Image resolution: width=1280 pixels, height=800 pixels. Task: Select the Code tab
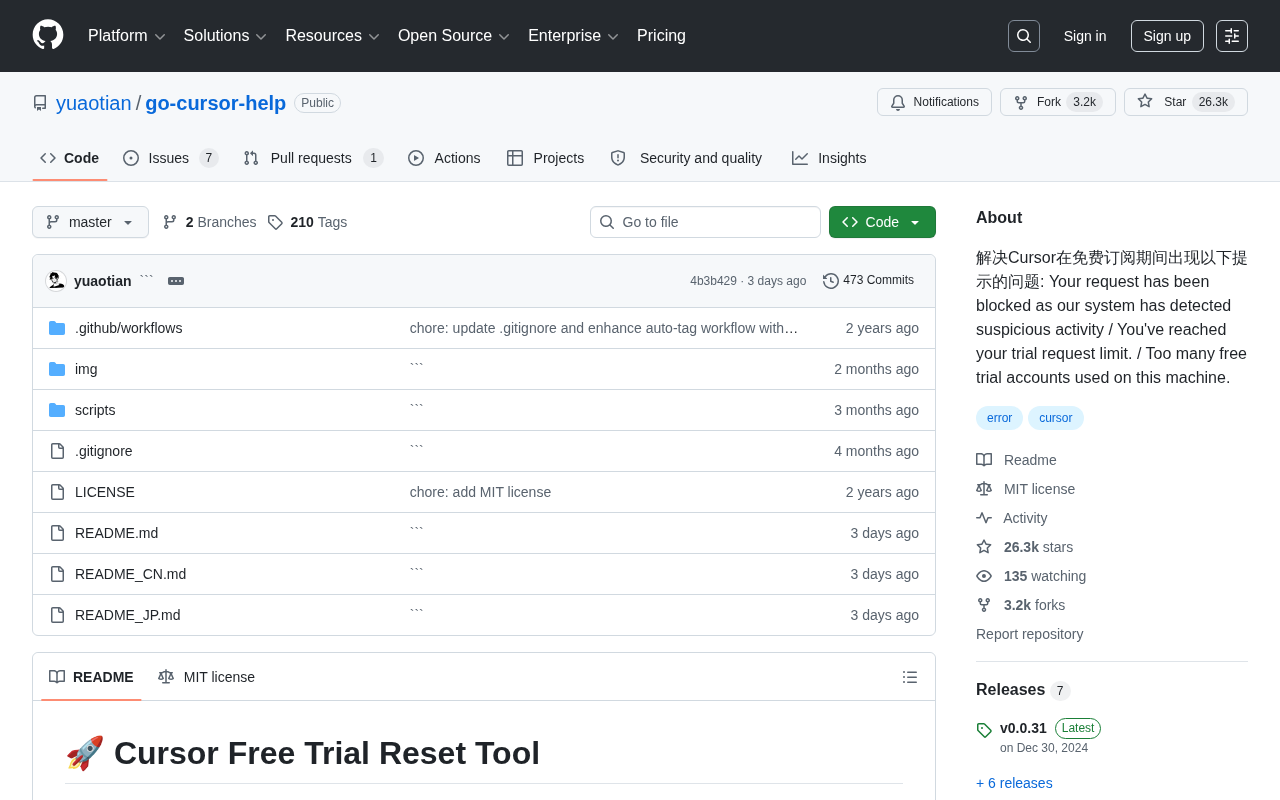point(70,158)
